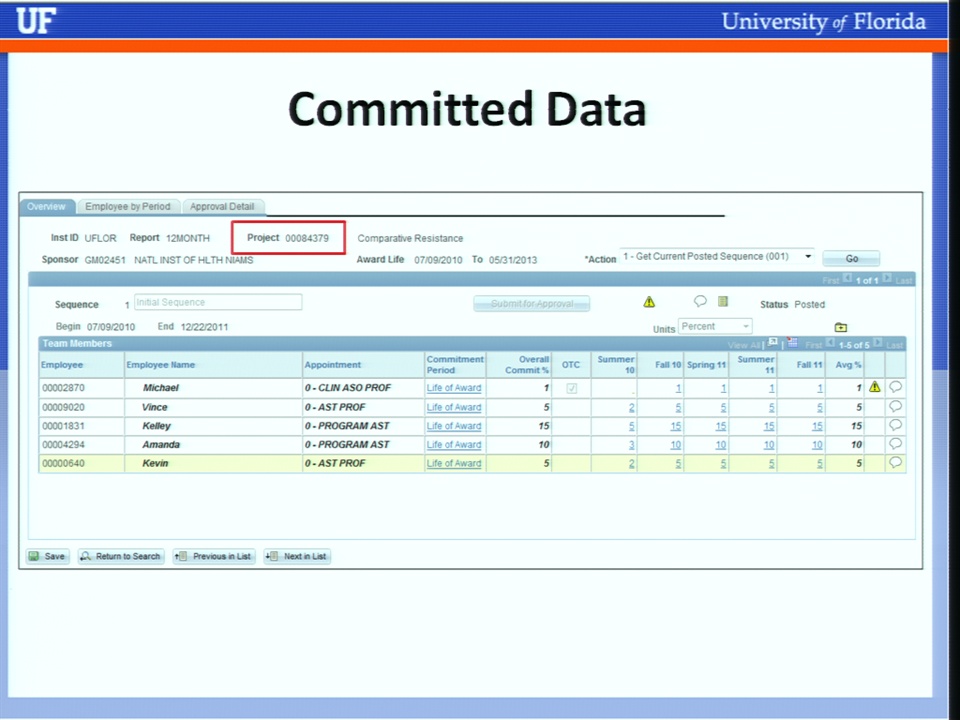
Task: Open Michael's Life of Award link
Action: click(x=454, y=388)
